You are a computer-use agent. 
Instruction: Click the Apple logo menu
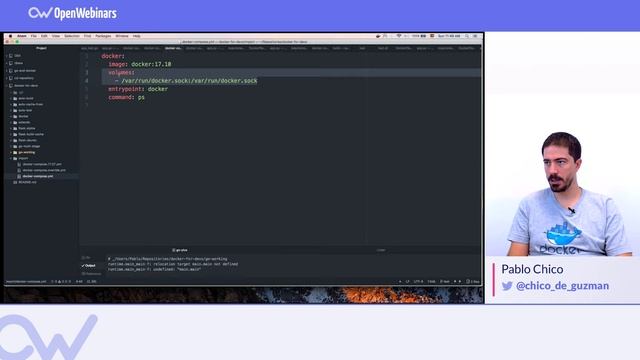pos(11,36)
